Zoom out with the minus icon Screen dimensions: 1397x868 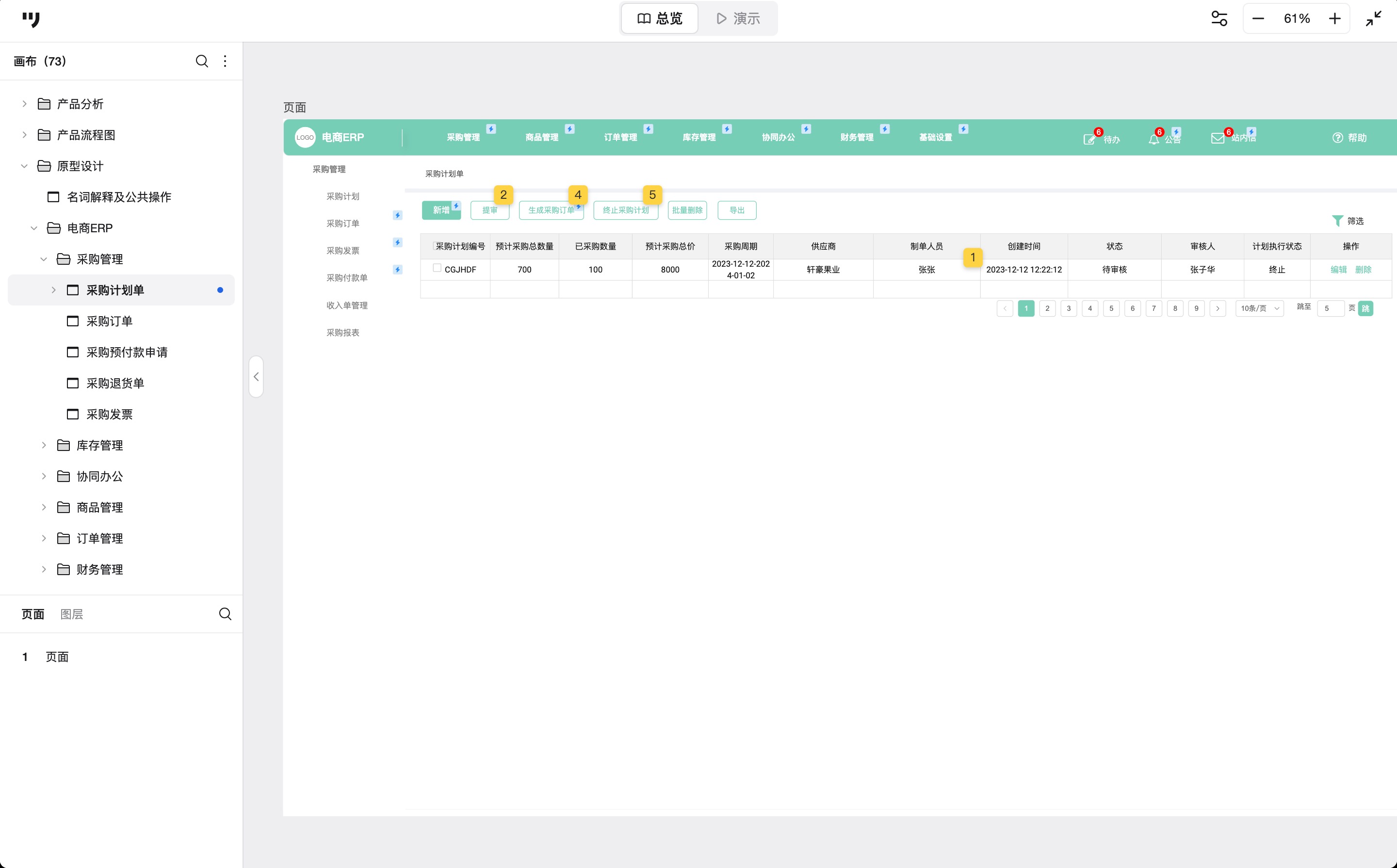click(x=1258, y=18)
